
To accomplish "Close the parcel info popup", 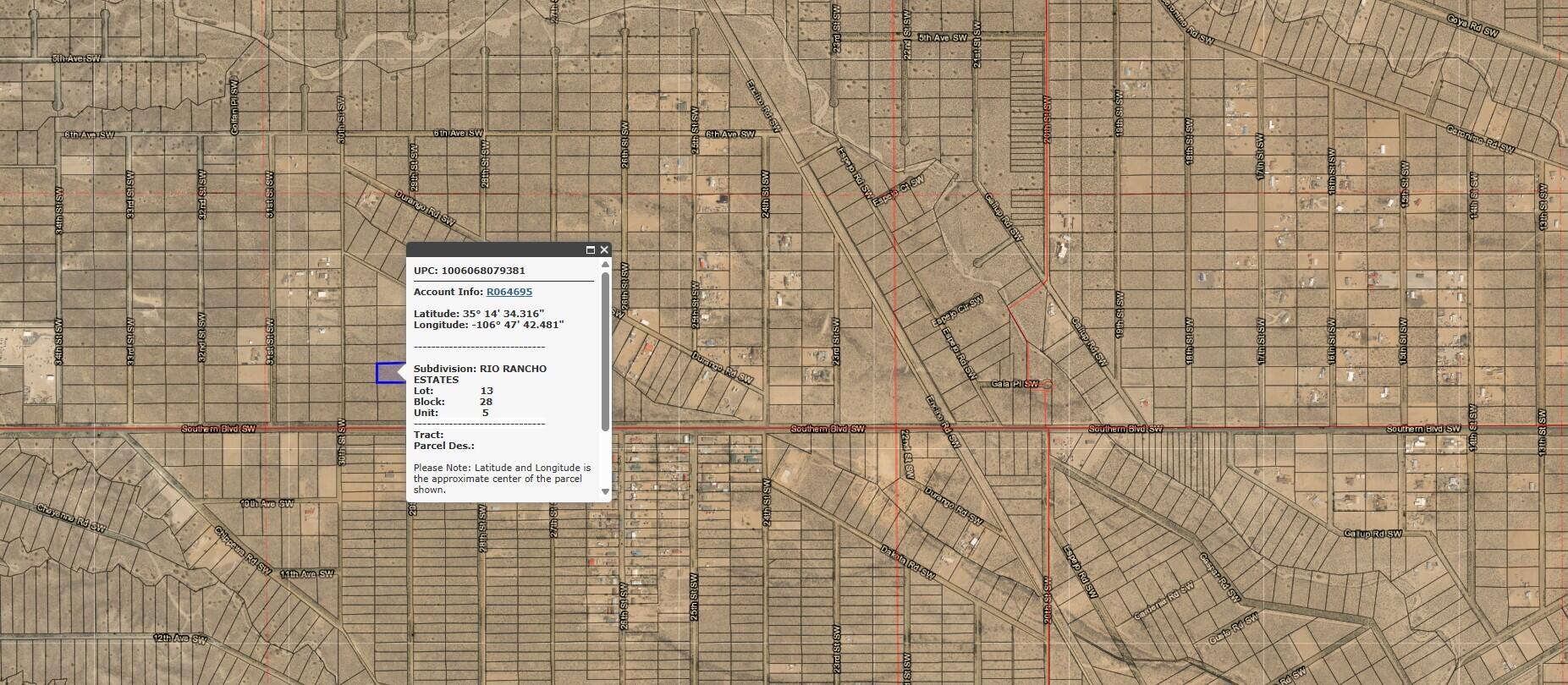I will [604, 250].
